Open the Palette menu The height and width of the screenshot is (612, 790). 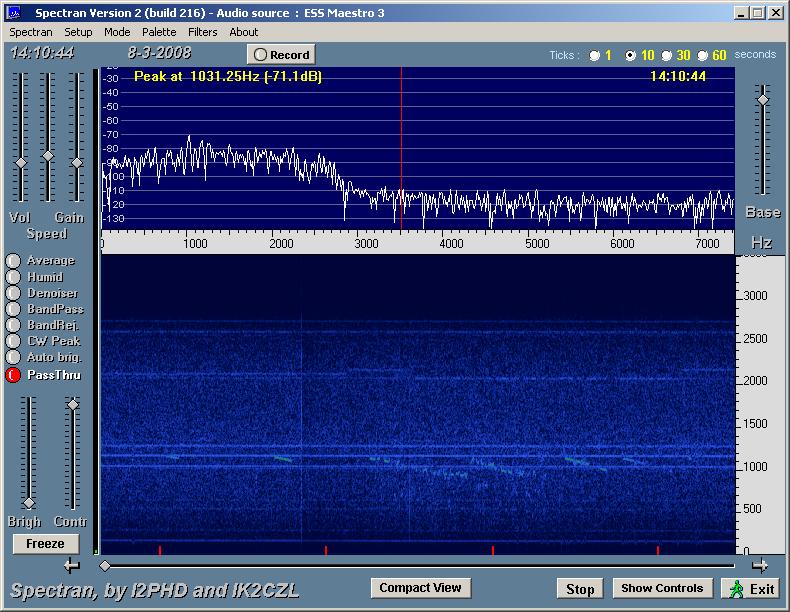point(159,32)
